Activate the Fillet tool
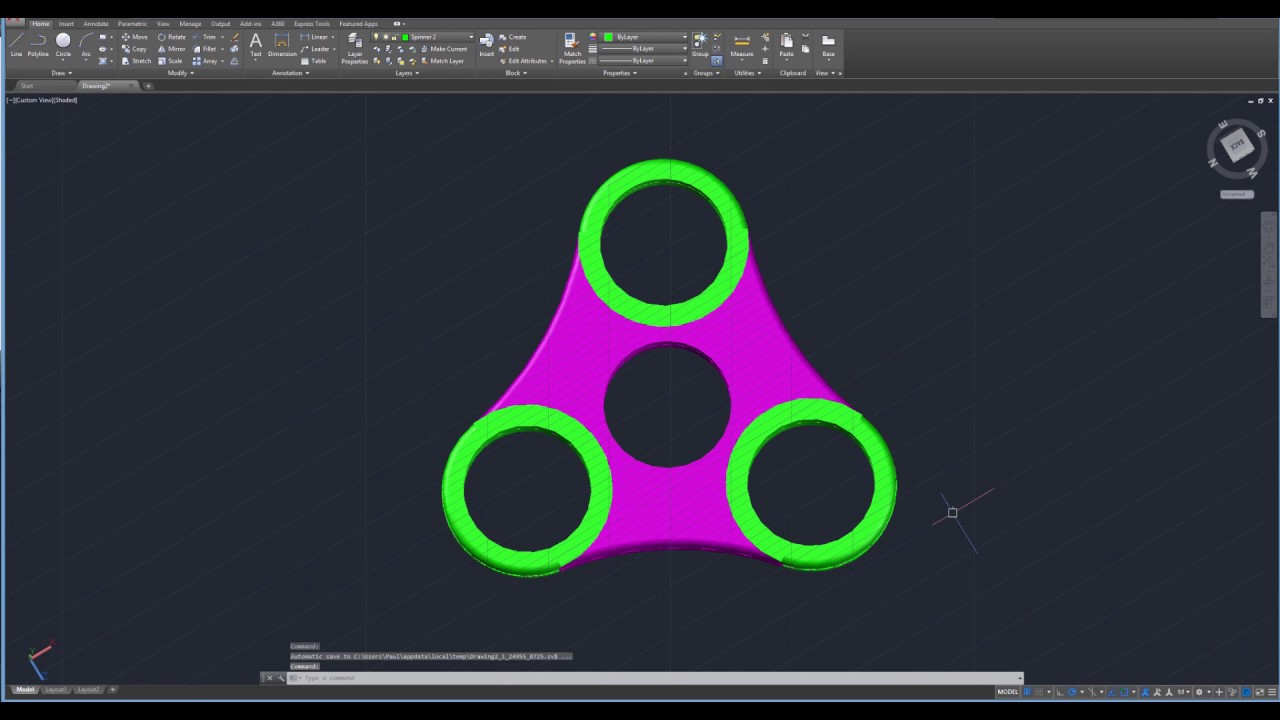The image size is (1280, 720). [205, 49]
